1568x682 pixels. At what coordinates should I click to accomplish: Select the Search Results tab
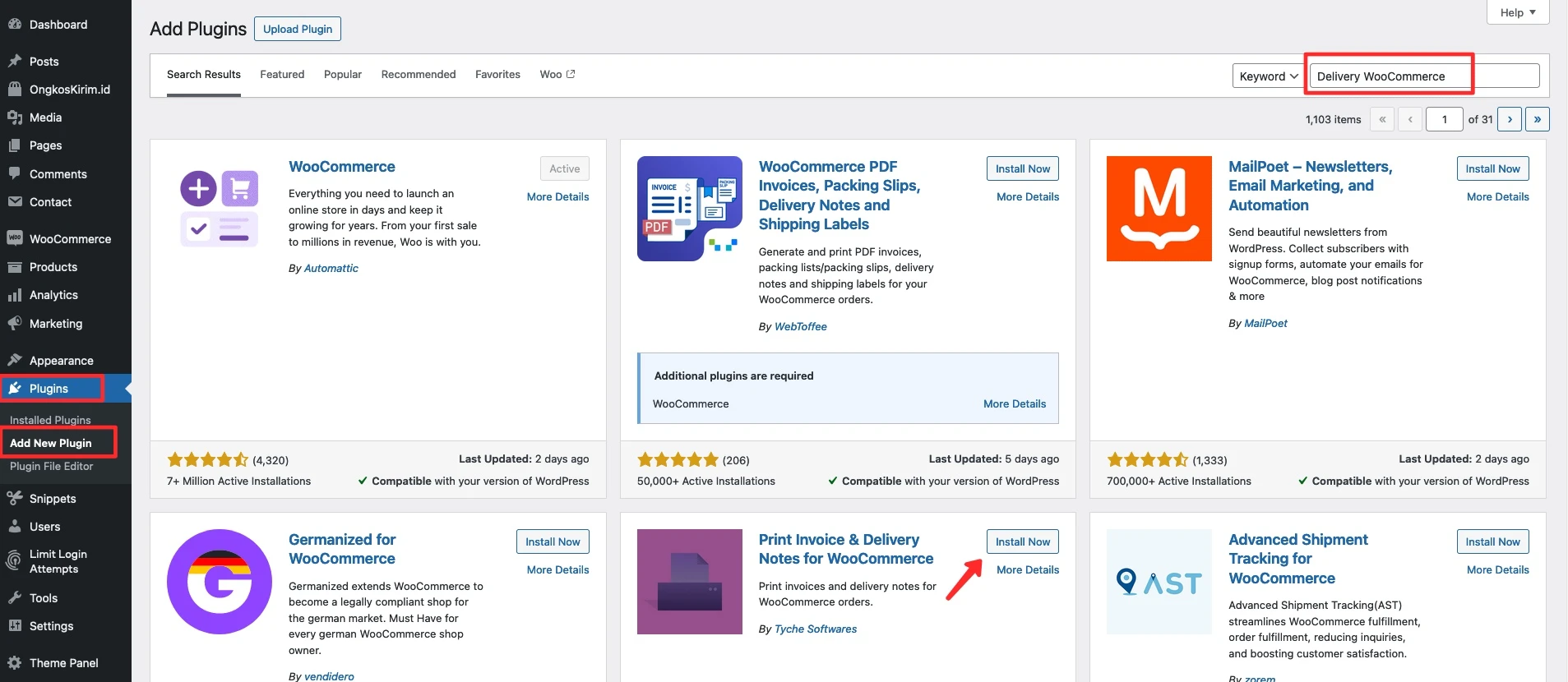tap(204, 74)
